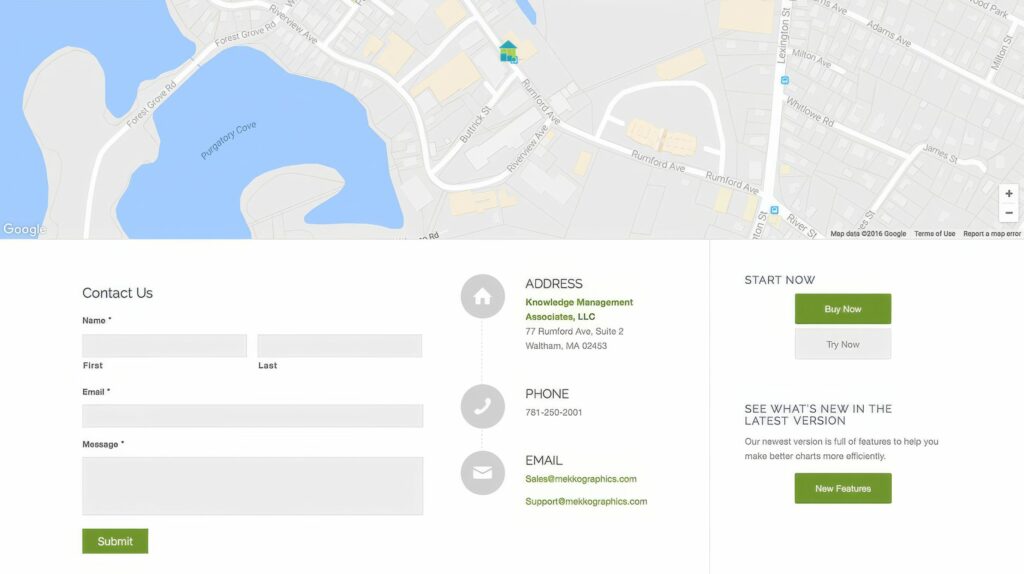
Task: Click the James St label on map
Action: [x=940, y=154]
